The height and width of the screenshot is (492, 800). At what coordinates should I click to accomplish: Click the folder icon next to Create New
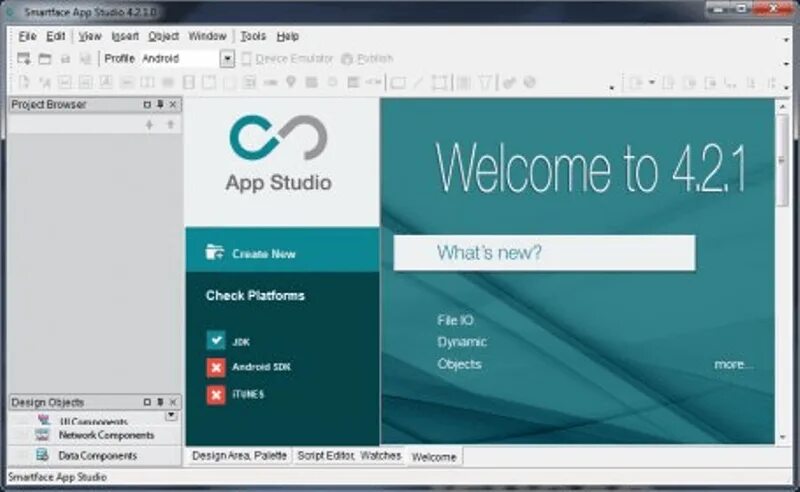click(214, 252)
